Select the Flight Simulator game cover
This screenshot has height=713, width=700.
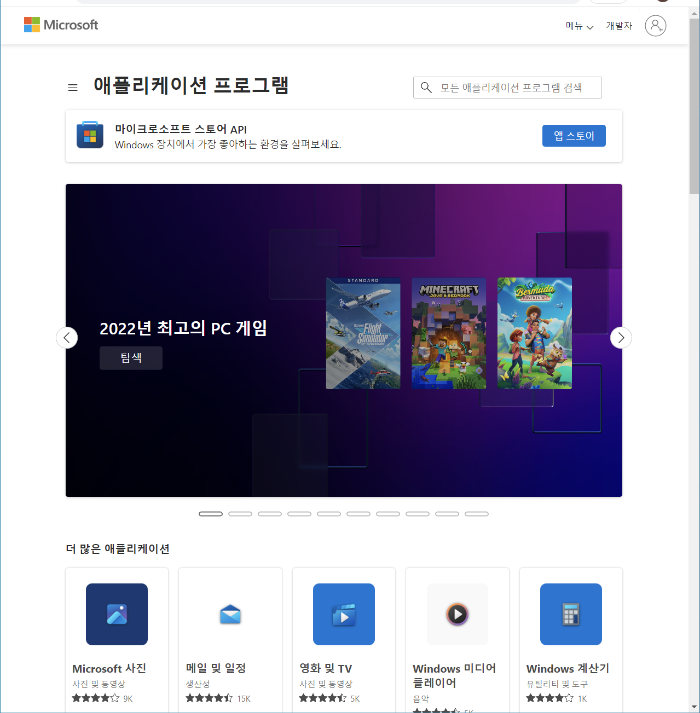click(x=363, y=333)
